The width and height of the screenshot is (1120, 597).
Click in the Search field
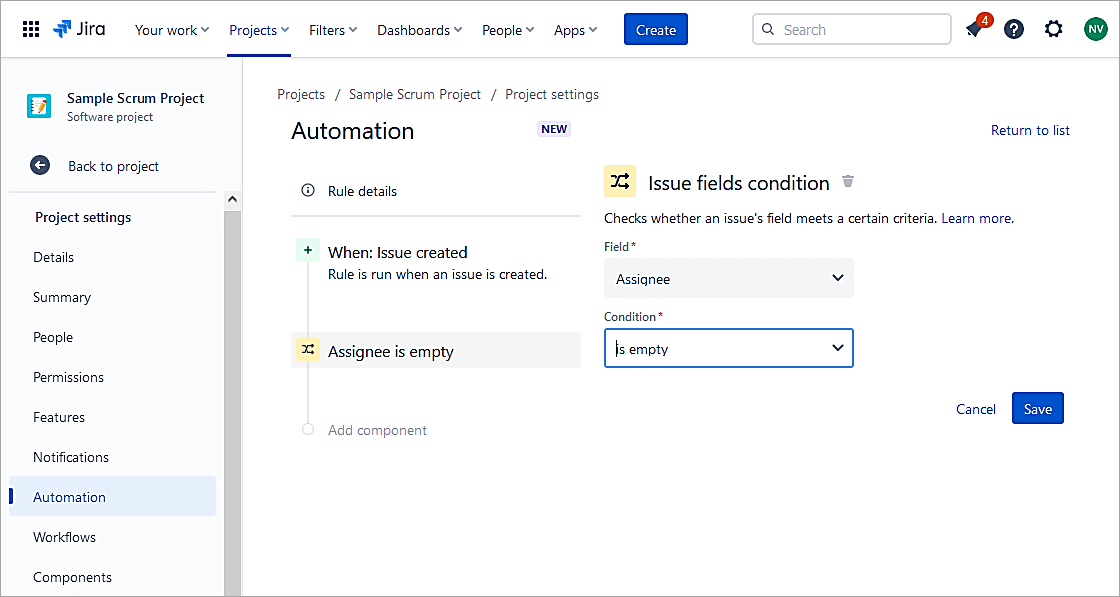[x=860, y=30]
